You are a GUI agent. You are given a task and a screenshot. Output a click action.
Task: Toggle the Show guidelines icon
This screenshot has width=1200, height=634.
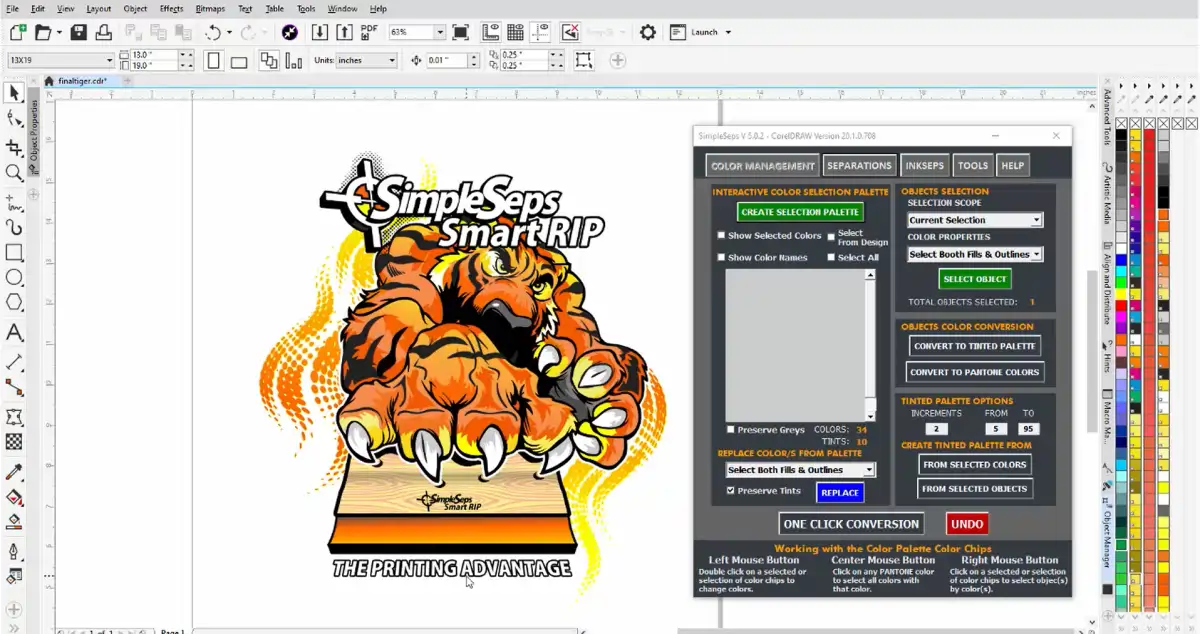540,32
